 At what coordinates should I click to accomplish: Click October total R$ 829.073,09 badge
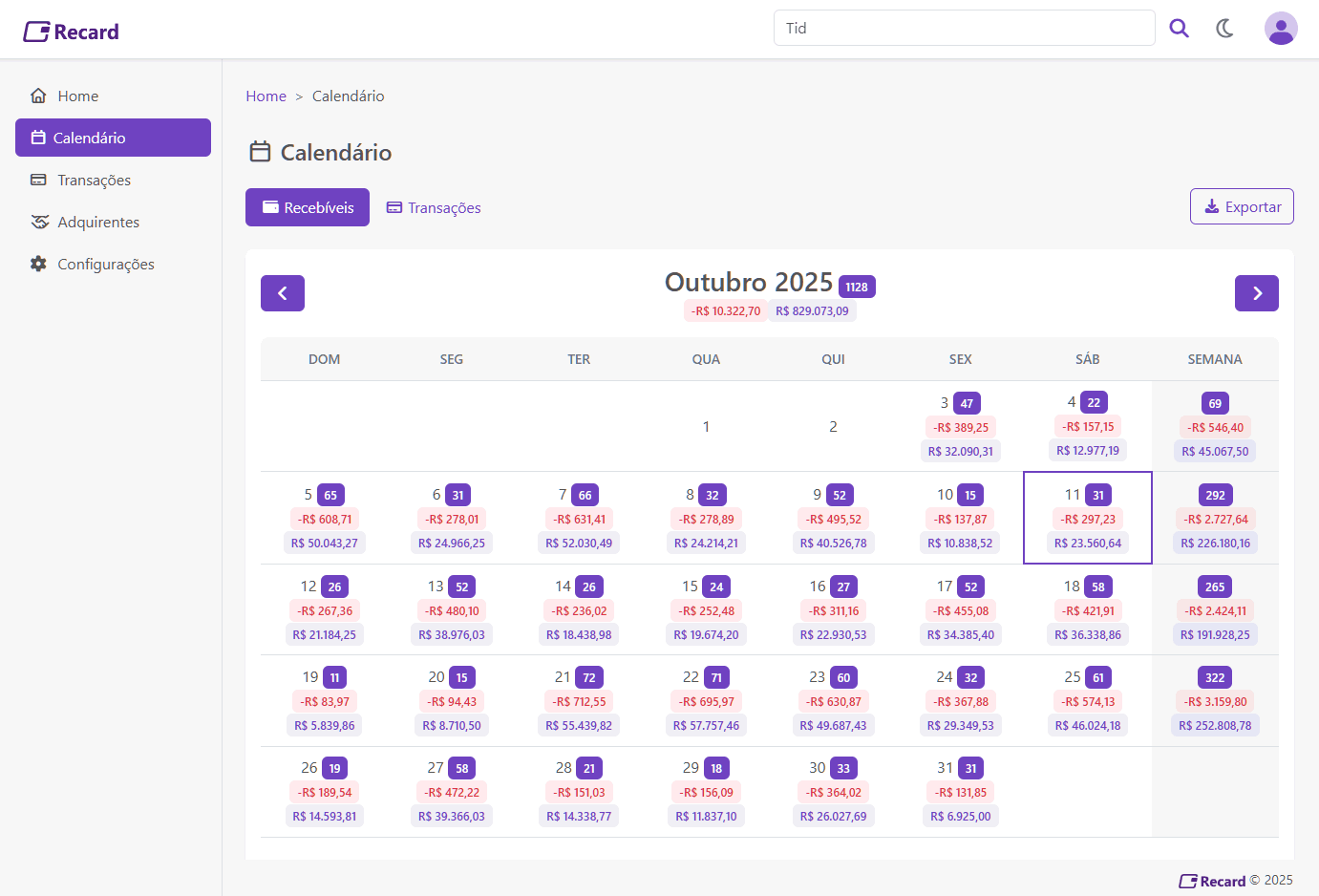click(812, 310)
